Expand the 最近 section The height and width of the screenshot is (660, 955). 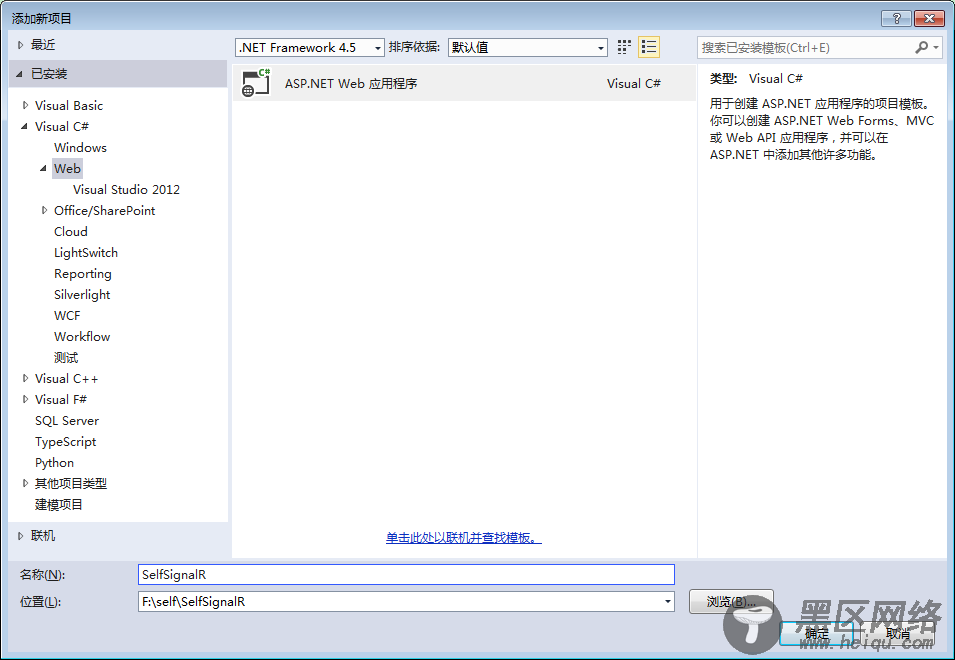tap(20, 45)
